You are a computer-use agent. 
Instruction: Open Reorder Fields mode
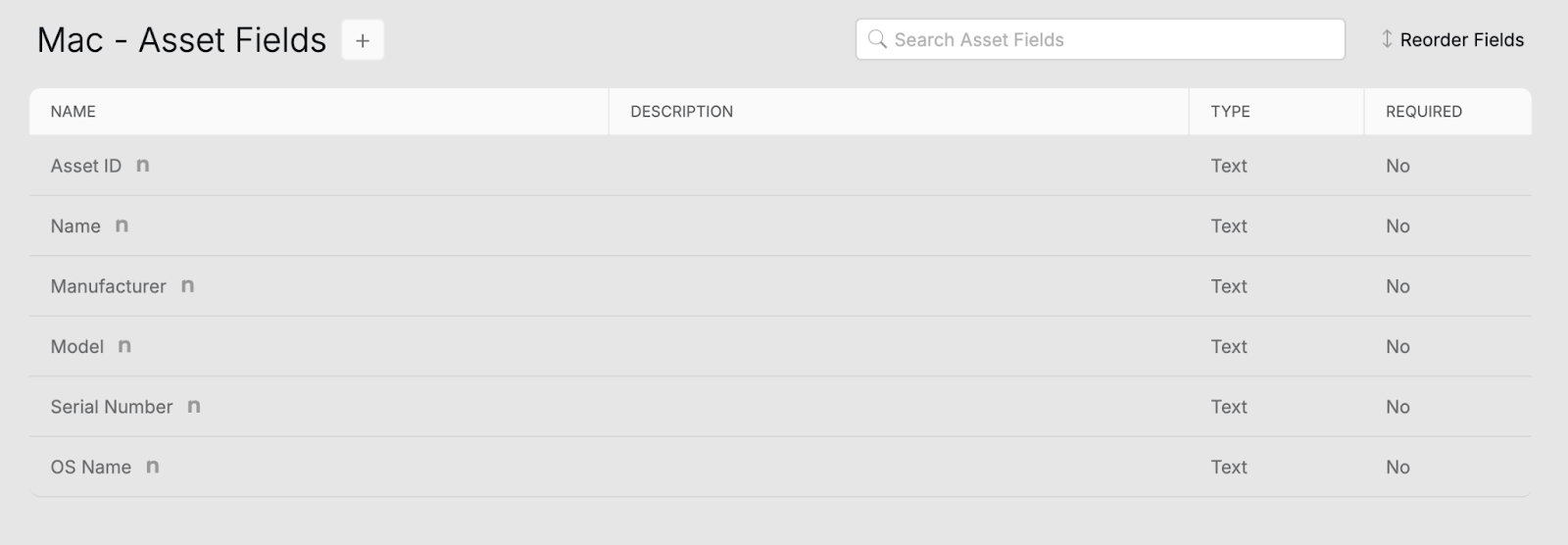1452,39
